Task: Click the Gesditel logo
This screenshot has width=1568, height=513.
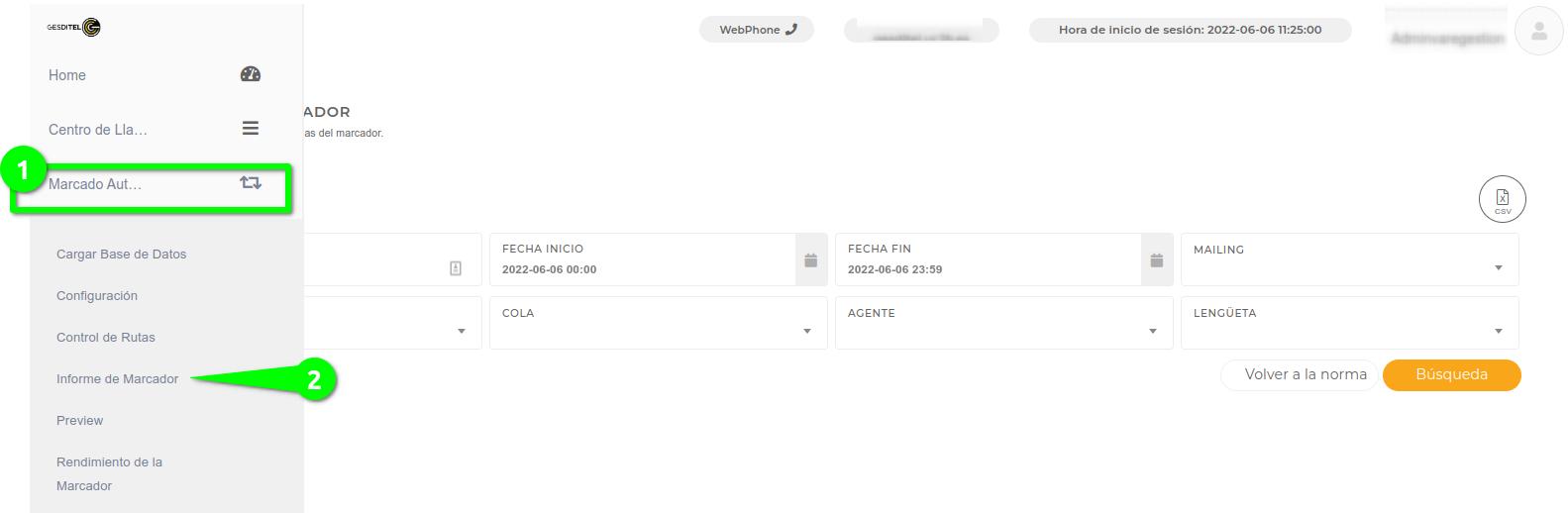Action: 74,28
